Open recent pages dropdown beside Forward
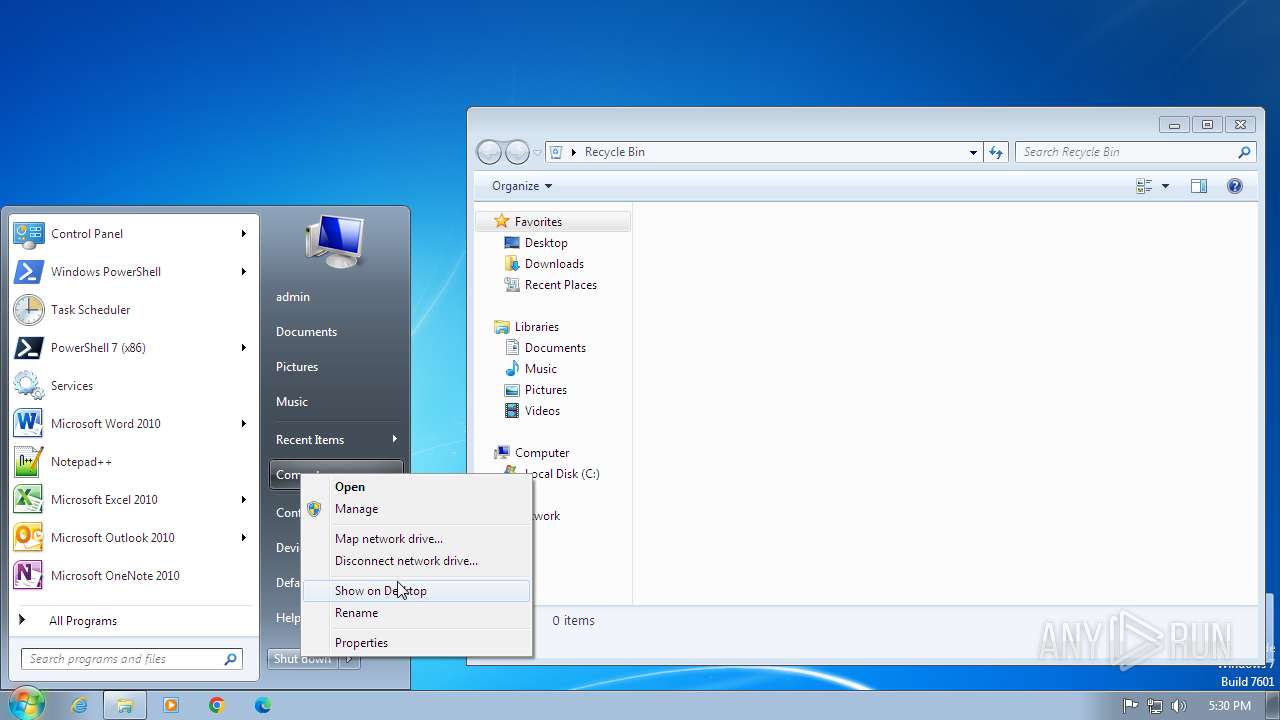1280x720 pixels. [x=537, y=153]
